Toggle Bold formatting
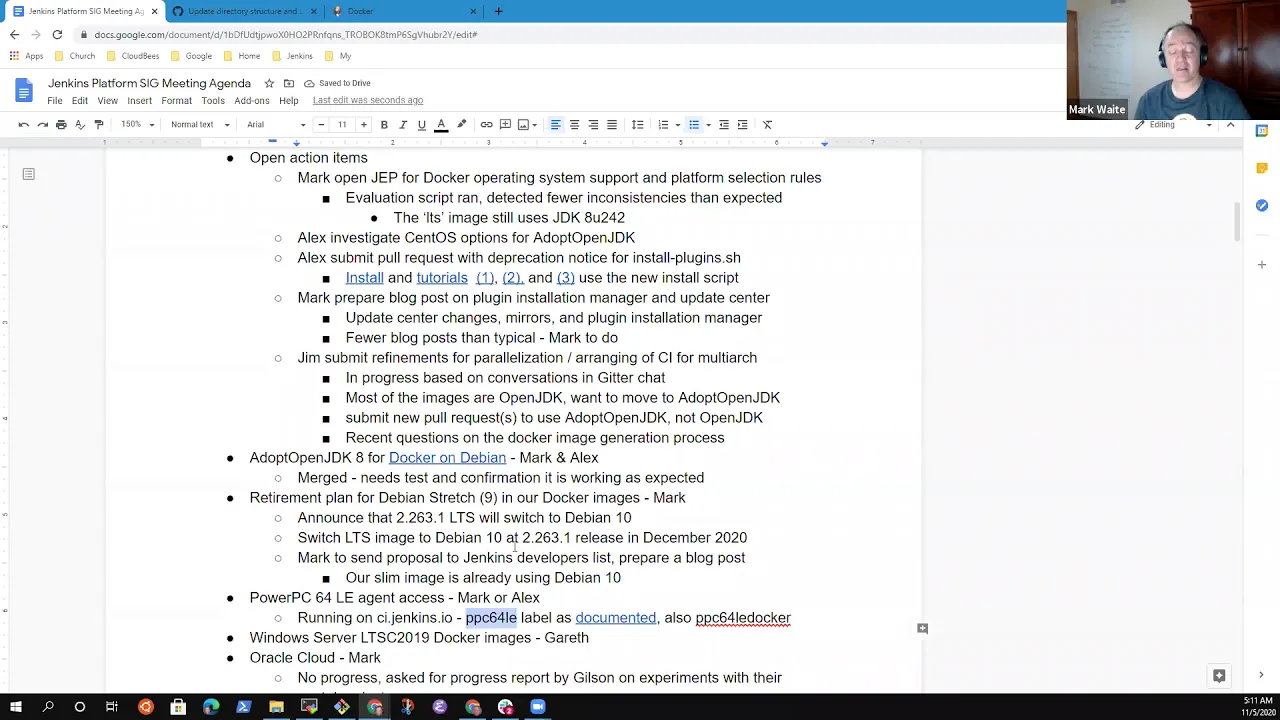The width and height of the screenshot is (1280, 720). point(384,125)
